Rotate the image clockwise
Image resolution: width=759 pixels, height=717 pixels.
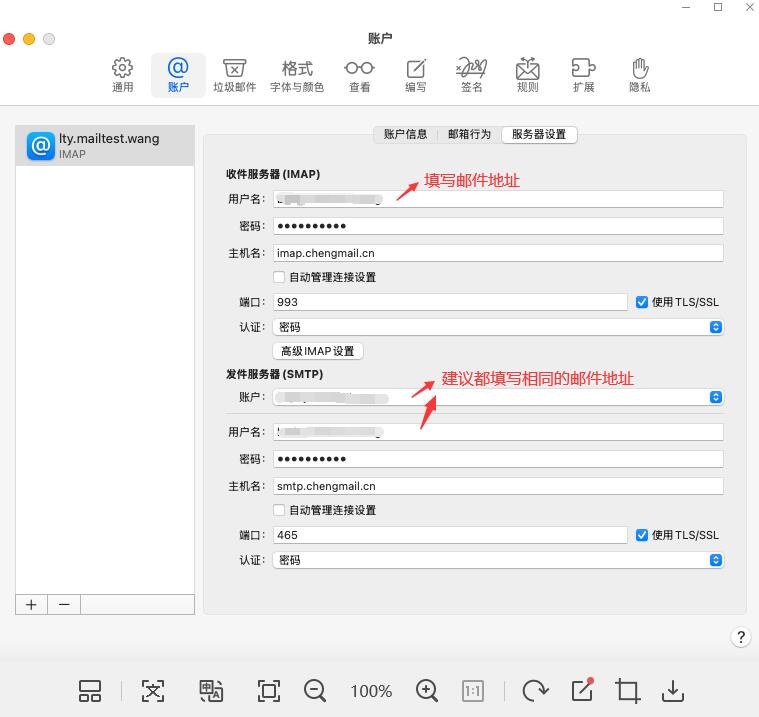pos(535,691)
